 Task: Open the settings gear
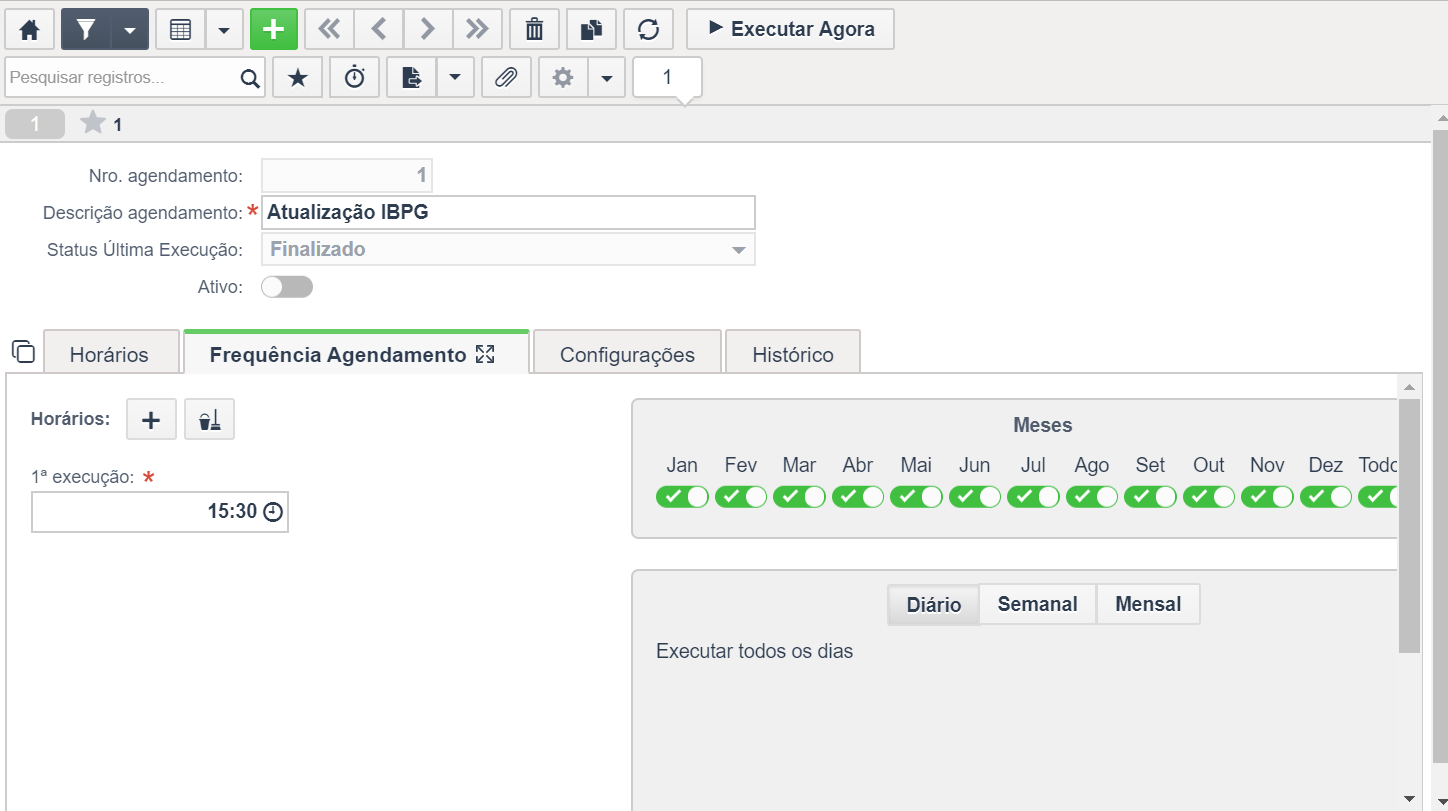(563, 78)
